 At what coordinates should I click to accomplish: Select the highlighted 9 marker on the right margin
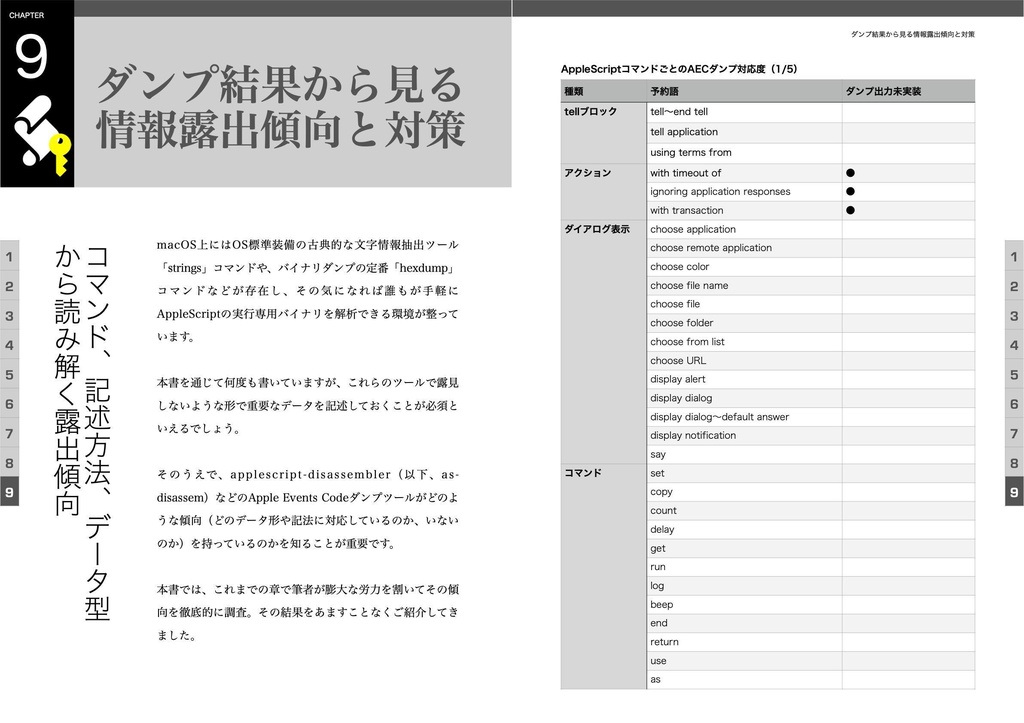click(x=1012, y=491)
